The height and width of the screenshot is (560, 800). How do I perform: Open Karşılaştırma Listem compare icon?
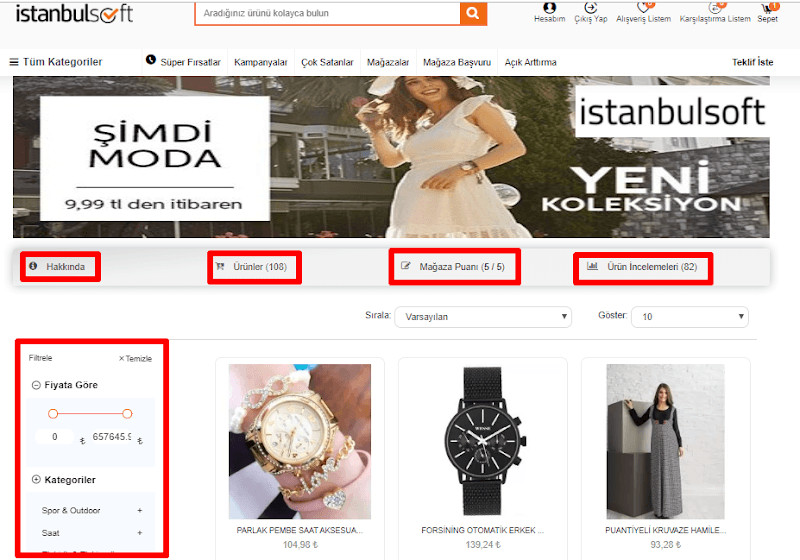click(715, 7)
